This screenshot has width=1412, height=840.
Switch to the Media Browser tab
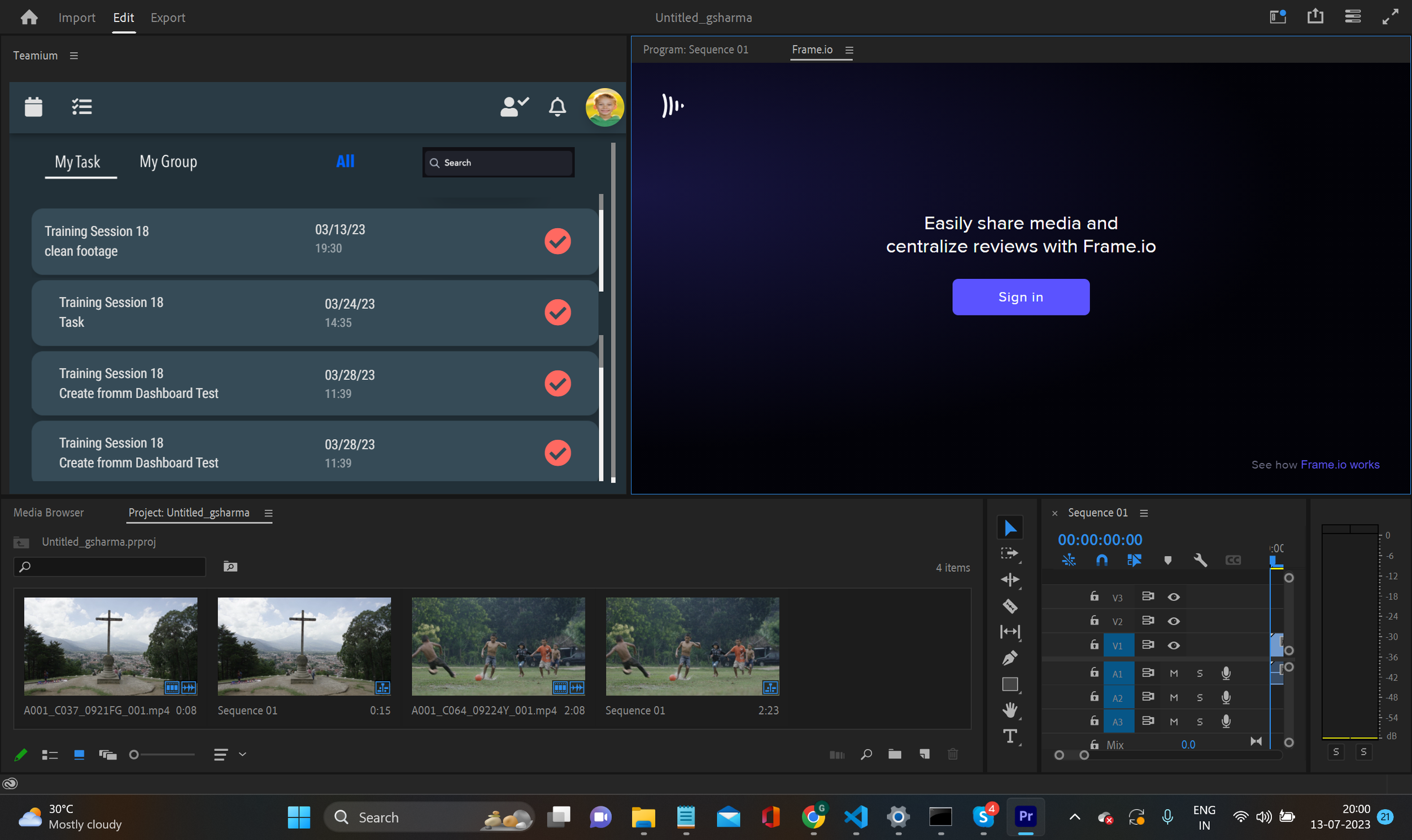[x=49, y=512]
